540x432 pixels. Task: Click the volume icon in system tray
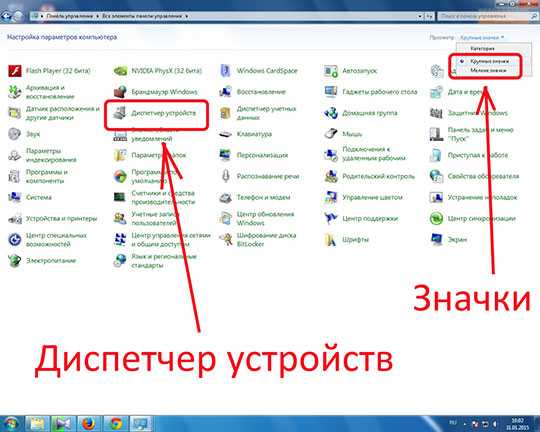point(495,424)
